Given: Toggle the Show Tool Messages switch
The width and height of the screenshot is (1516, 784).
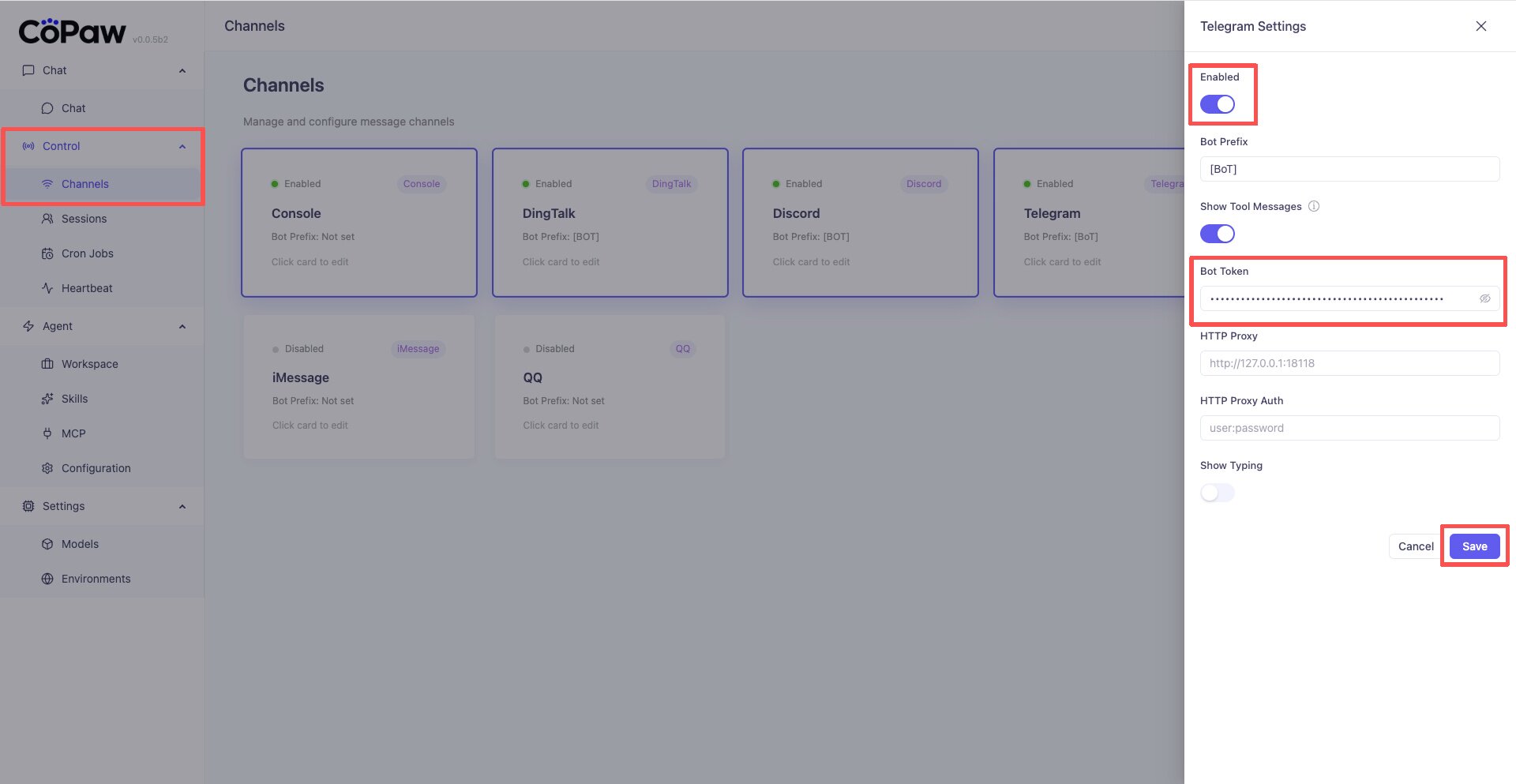Looking at the screenshot, I should (1218, 234).
